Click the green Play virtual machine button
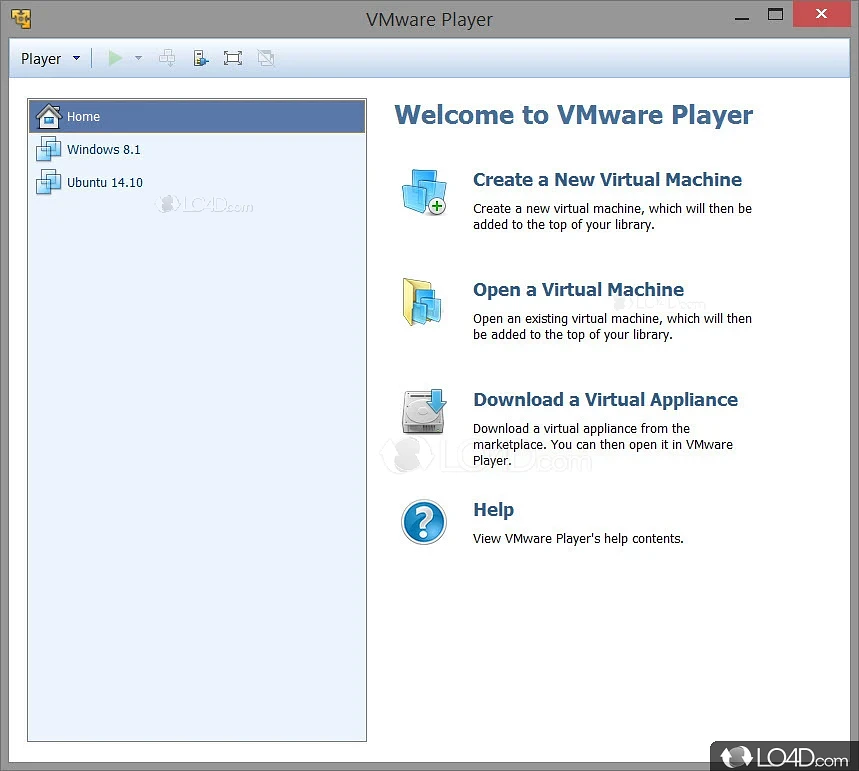The height and width of the screenshot is (771, 859). point(115,58)
